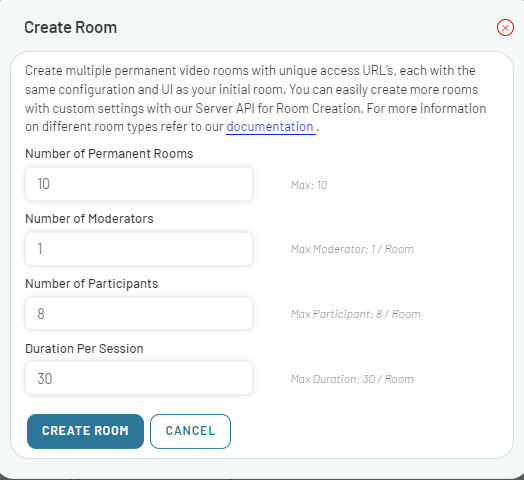The height and width of the screenshot is (480, 524).
Task: Open the documentation link
Action: pos(270,127)
